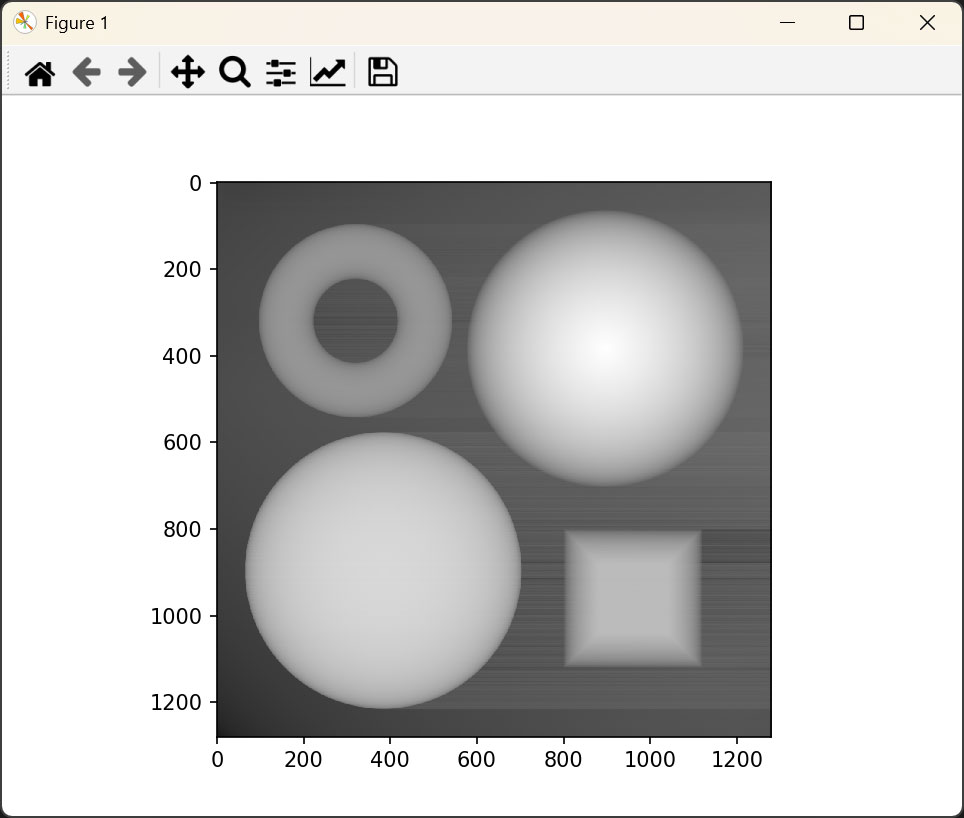Click the toolbar grip handle left of Home
This screenshot has width=964, height=818.
click(x=9, y=73)
